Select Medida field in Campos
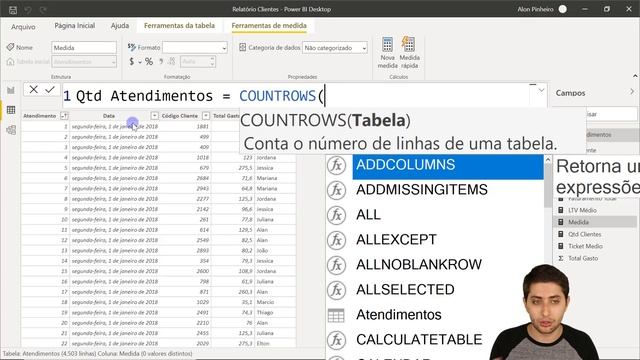The width and height of the screenshot is (640, 360). pyautogui.click(x=578, y=222)
